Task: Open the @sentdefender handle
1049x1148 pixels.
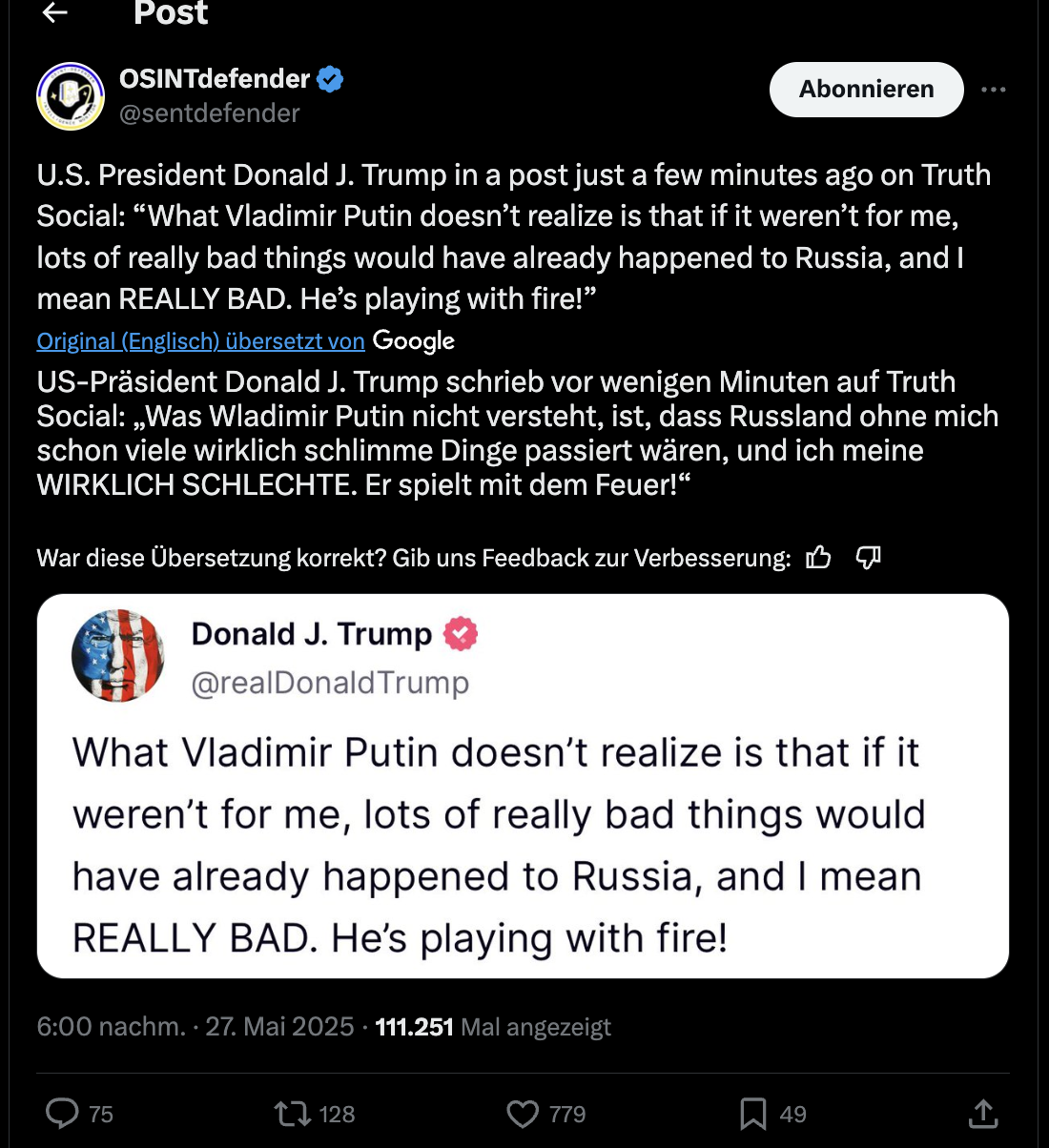Action: pos(209,113)
